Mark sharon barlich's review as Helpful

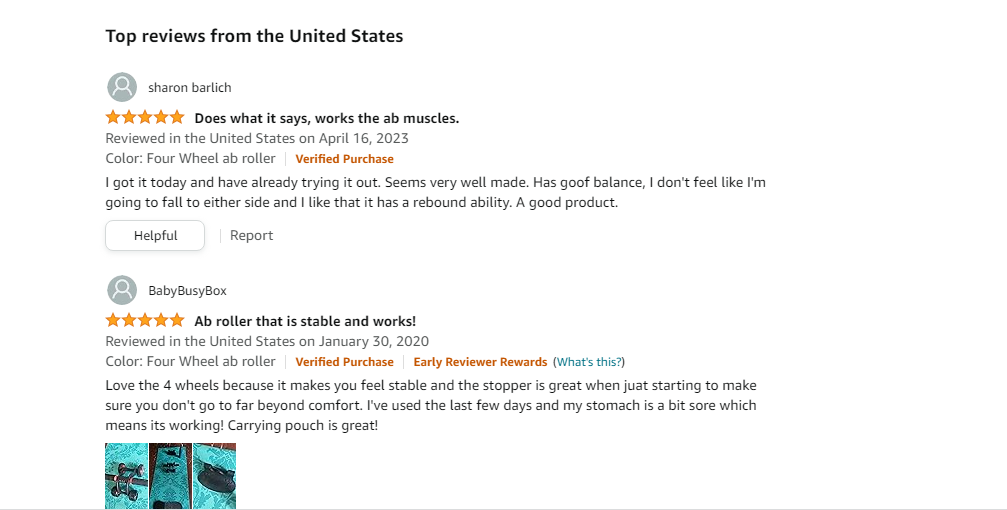155,236
